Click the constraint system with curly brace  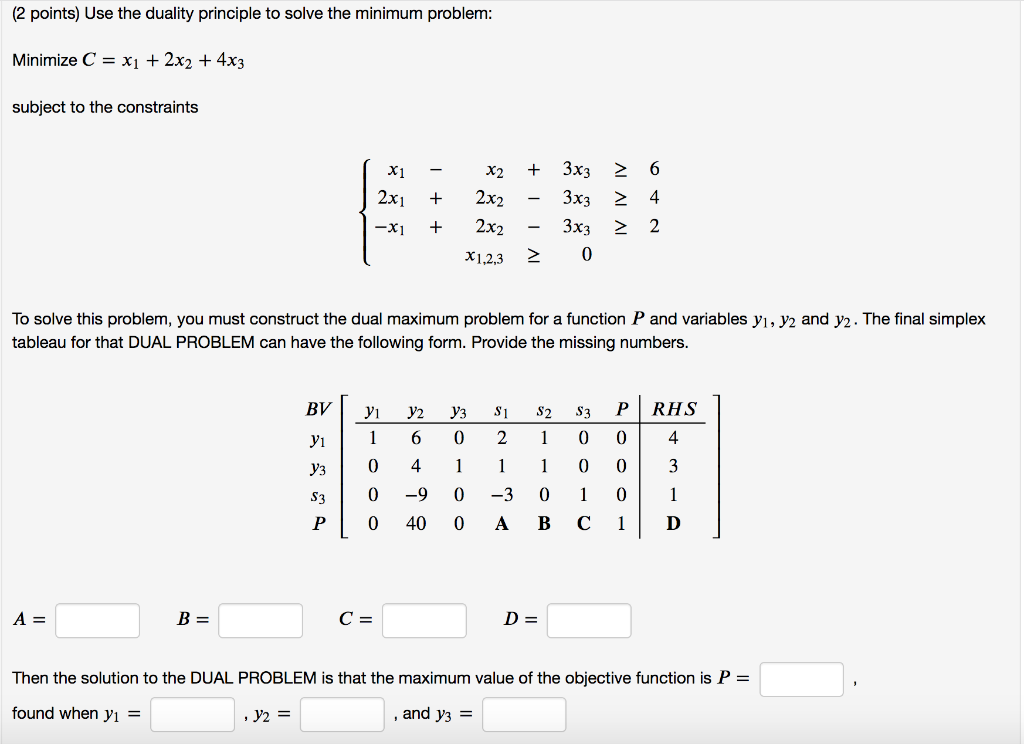[x=510, y=210]
